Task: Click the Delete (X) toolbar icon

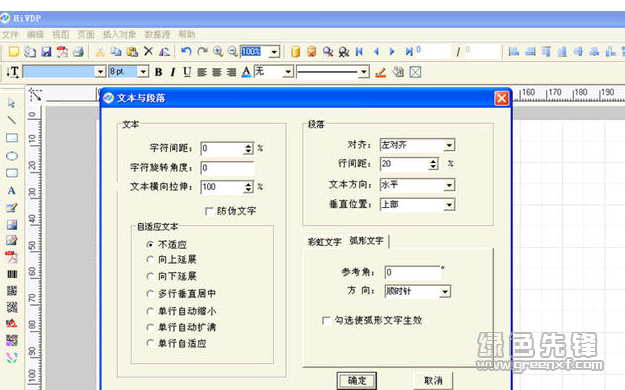Action: pos(148,51)
